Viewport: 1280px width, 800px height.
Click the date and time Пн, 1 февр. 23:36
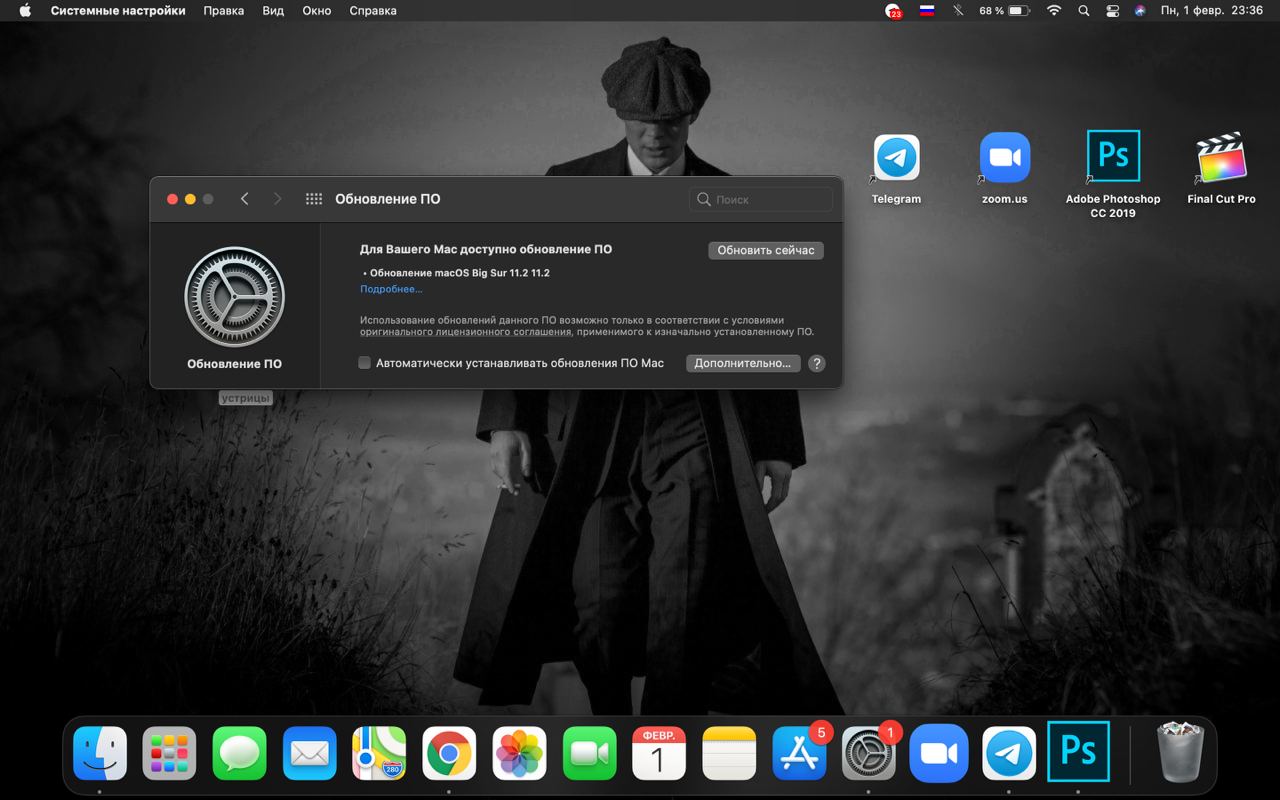[x=1212, y=11]
